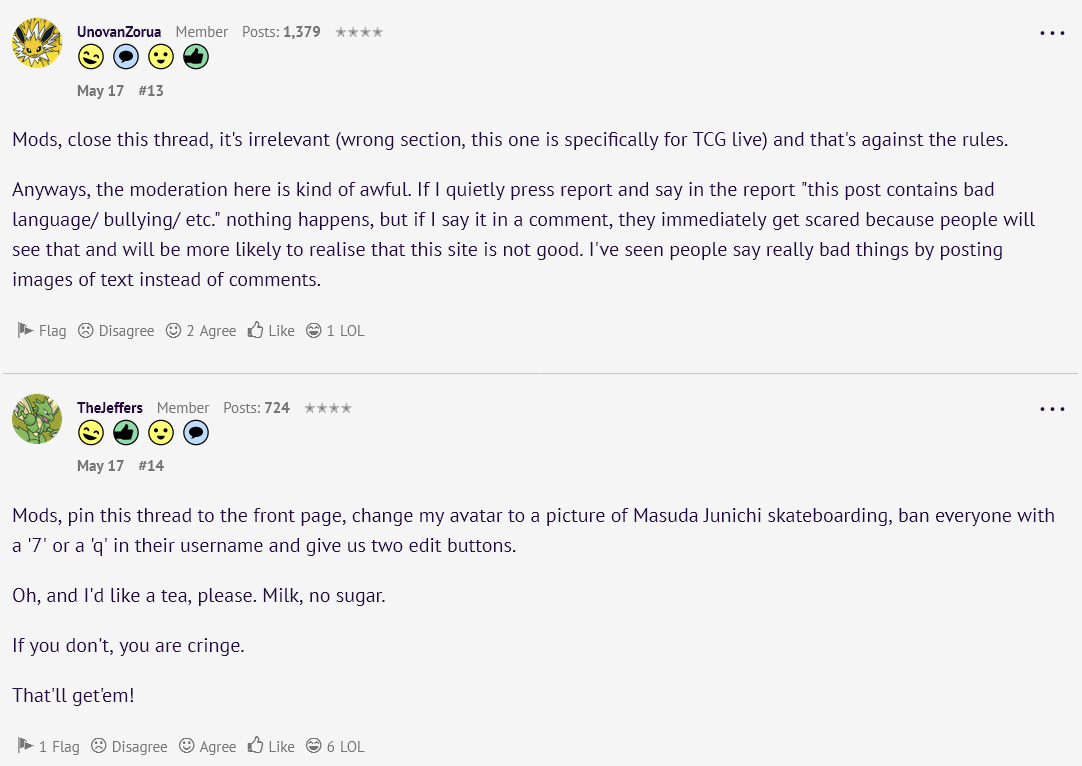Click blue speech bubble badge under UnovanZorua
Image resolution: width=1082 pixels, height=766 pixels.
(126, 57)
